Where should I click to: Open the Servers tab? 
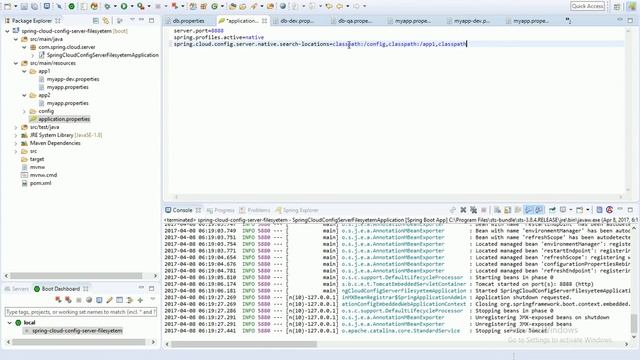[x=16, y=289]
